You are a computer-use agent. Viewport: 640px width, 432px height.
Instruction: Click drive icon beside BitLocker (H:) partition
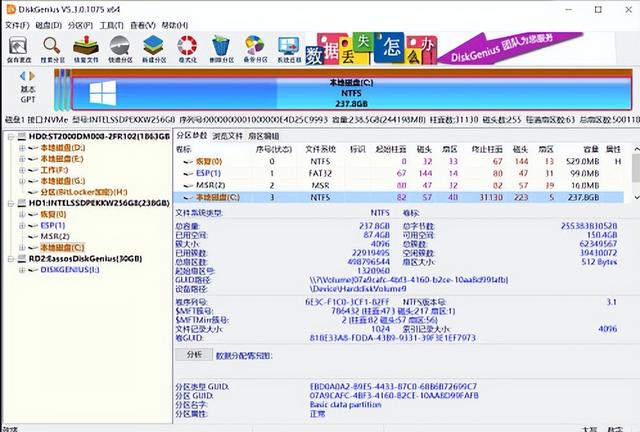point(33,192)
